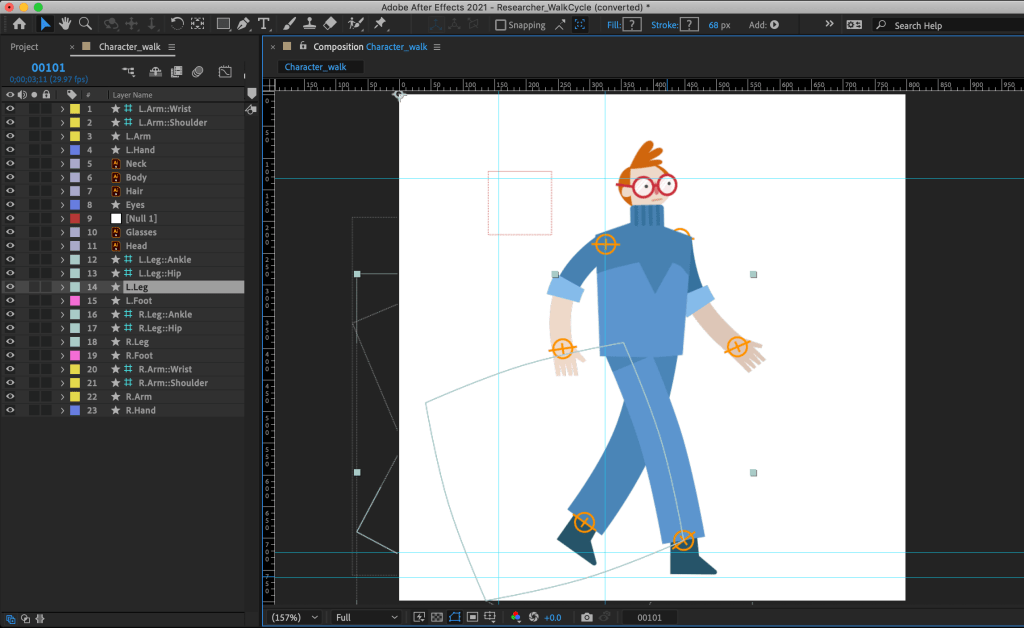Switch to the Project panel tab

(24, 47)
